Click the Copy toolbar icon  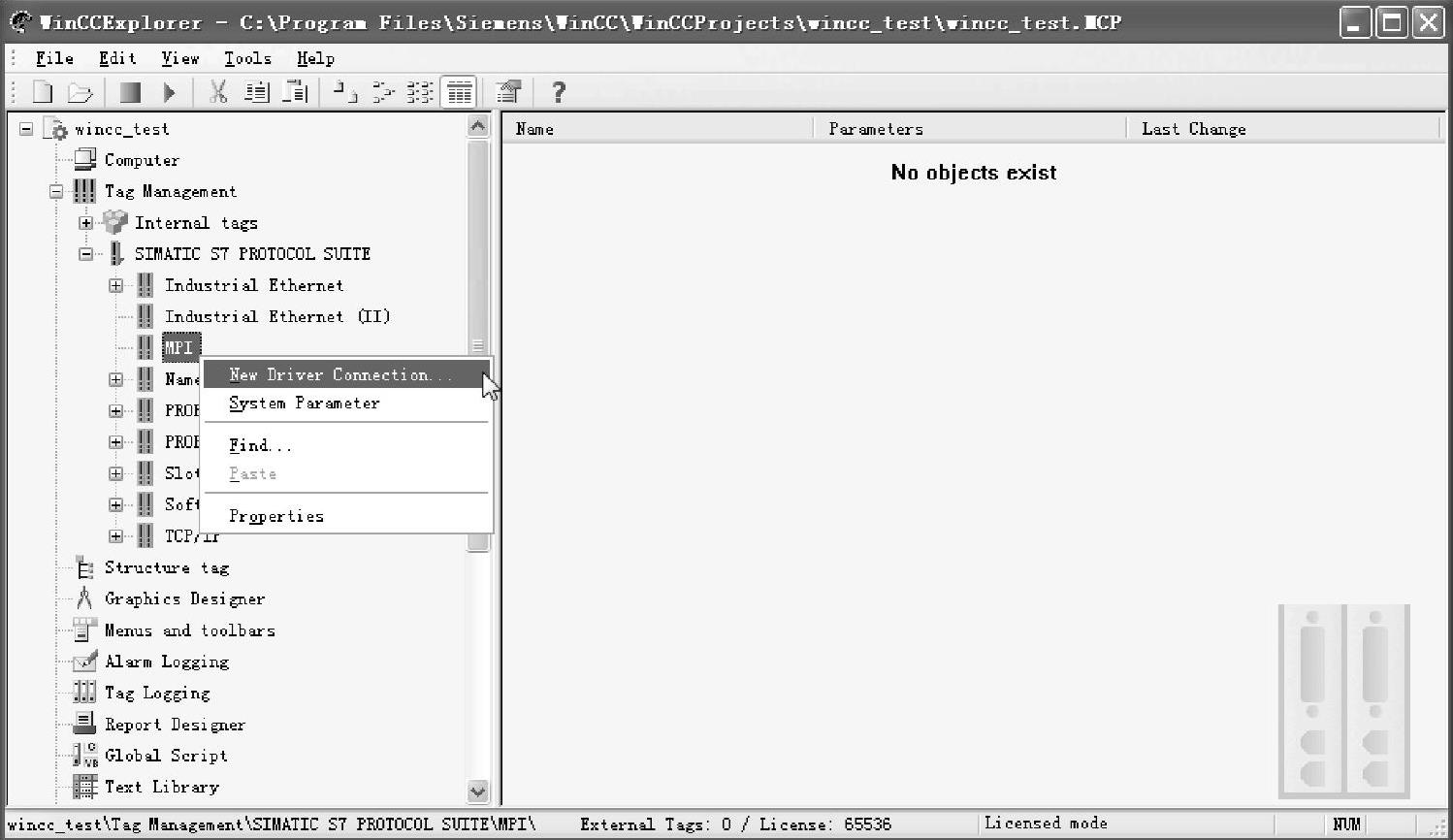point(256,92)
